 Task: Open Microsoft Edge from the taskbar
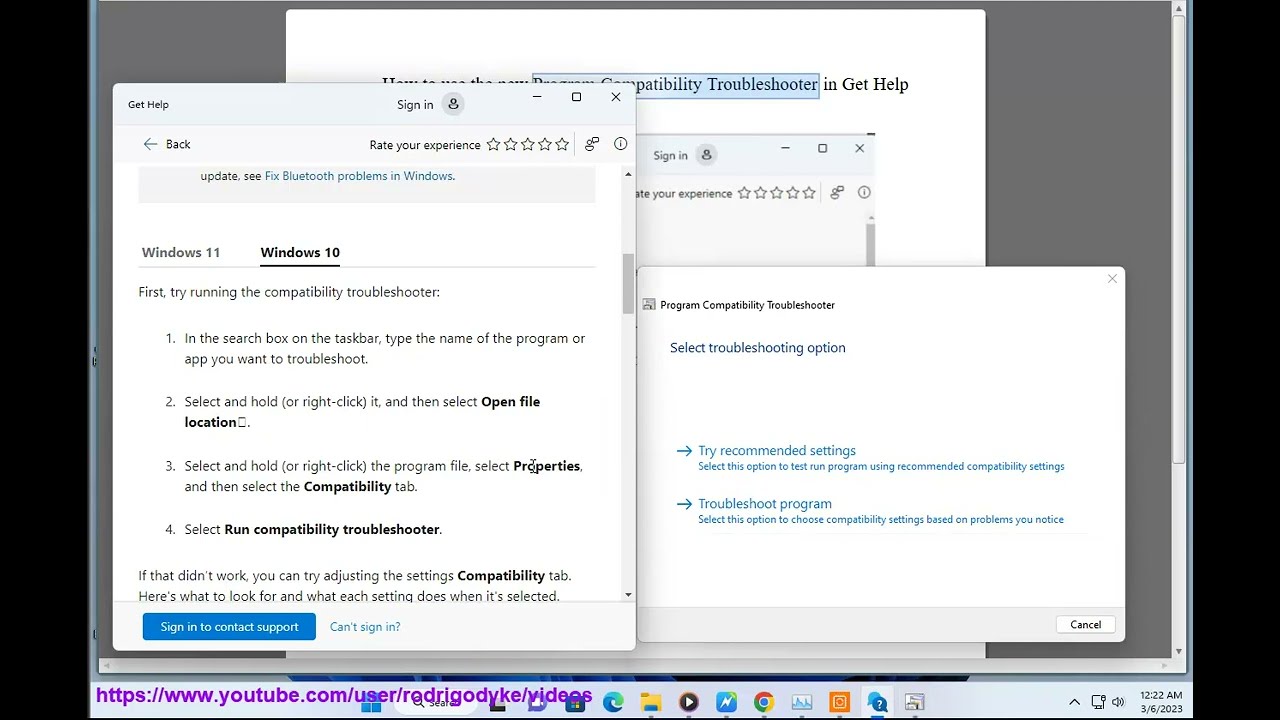[613, 702]
